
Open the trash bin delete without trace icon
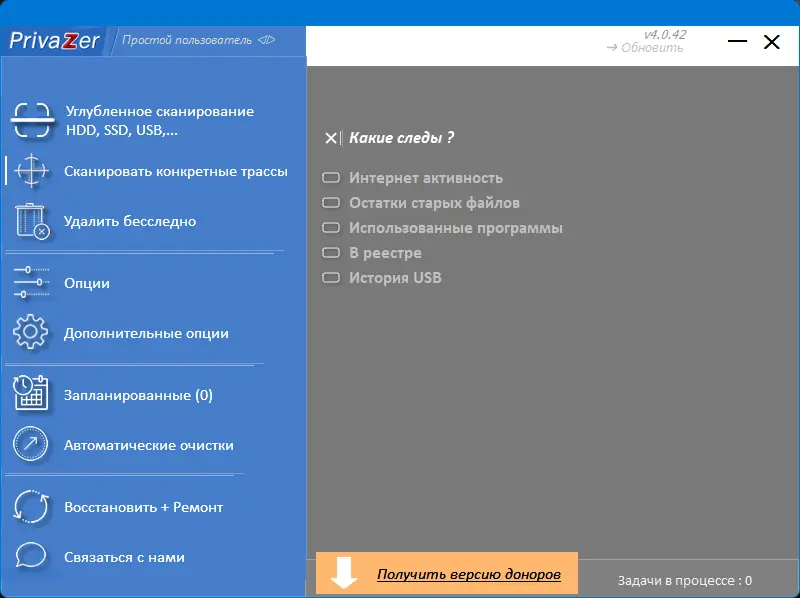click(x=32, y=220)
